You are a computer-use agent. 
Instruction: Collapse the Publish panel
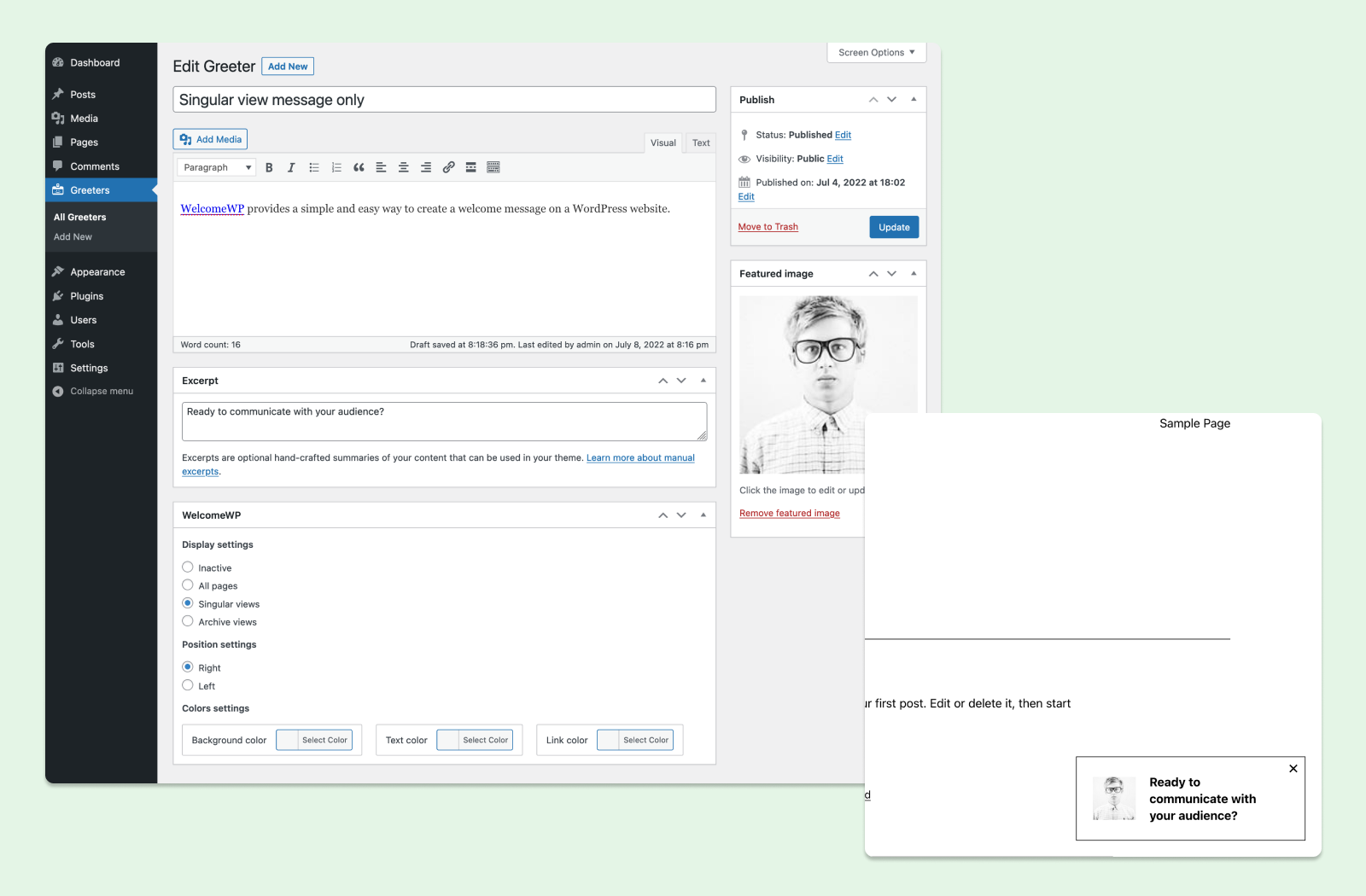(914, 100)
